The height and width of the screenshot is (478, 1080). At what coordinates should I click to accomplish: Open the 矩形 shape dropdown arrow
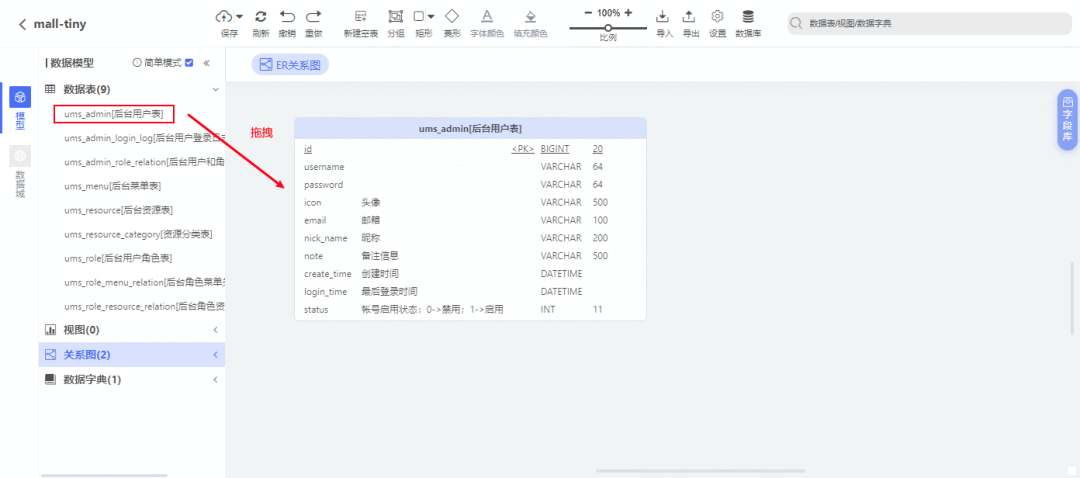431,17
